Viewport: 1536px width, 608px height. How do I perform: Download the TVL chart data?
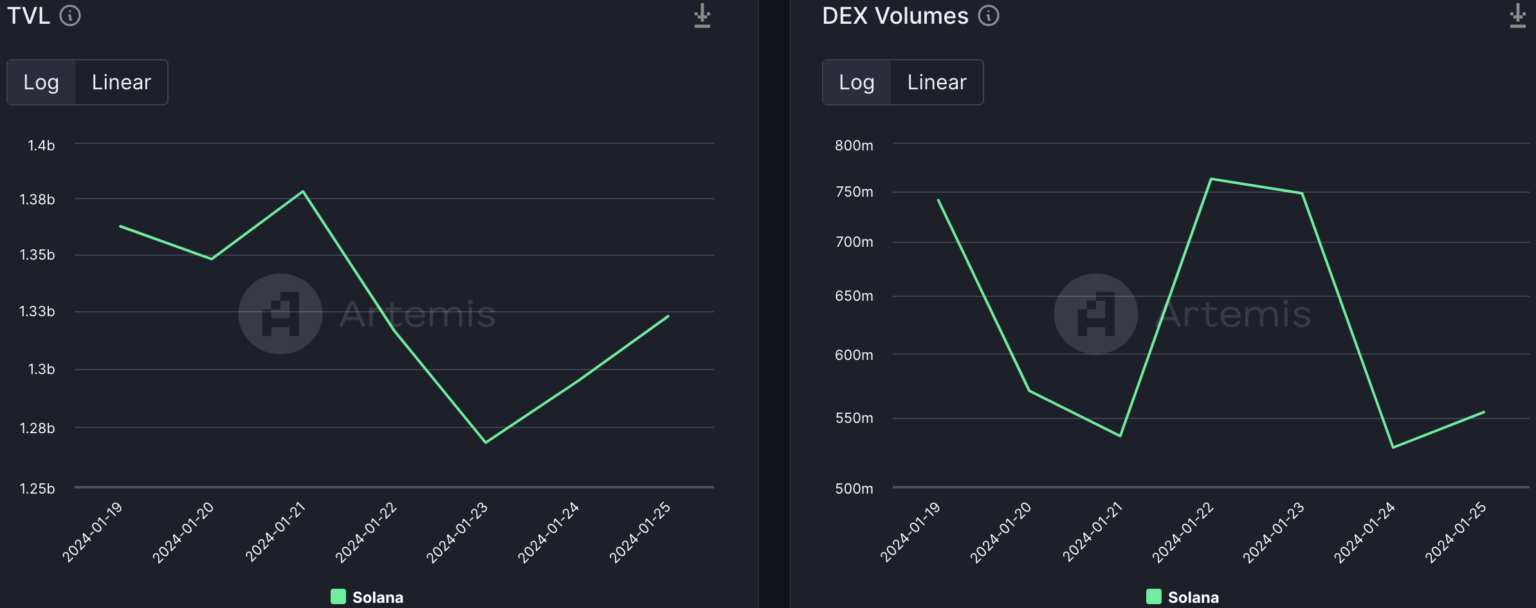702,16
